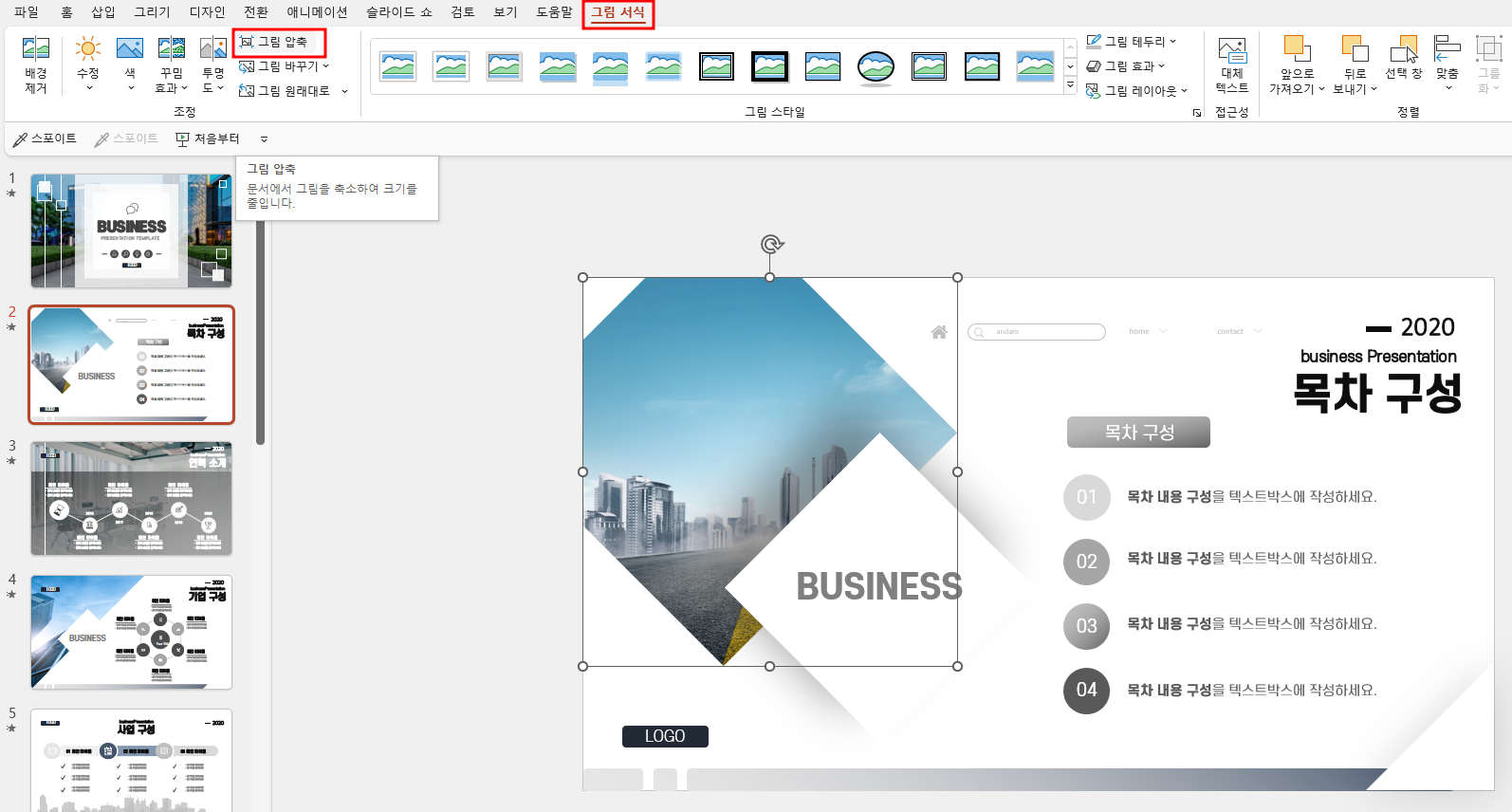Expand 그림 원래대로 reset picture arrow

point(344,91)
